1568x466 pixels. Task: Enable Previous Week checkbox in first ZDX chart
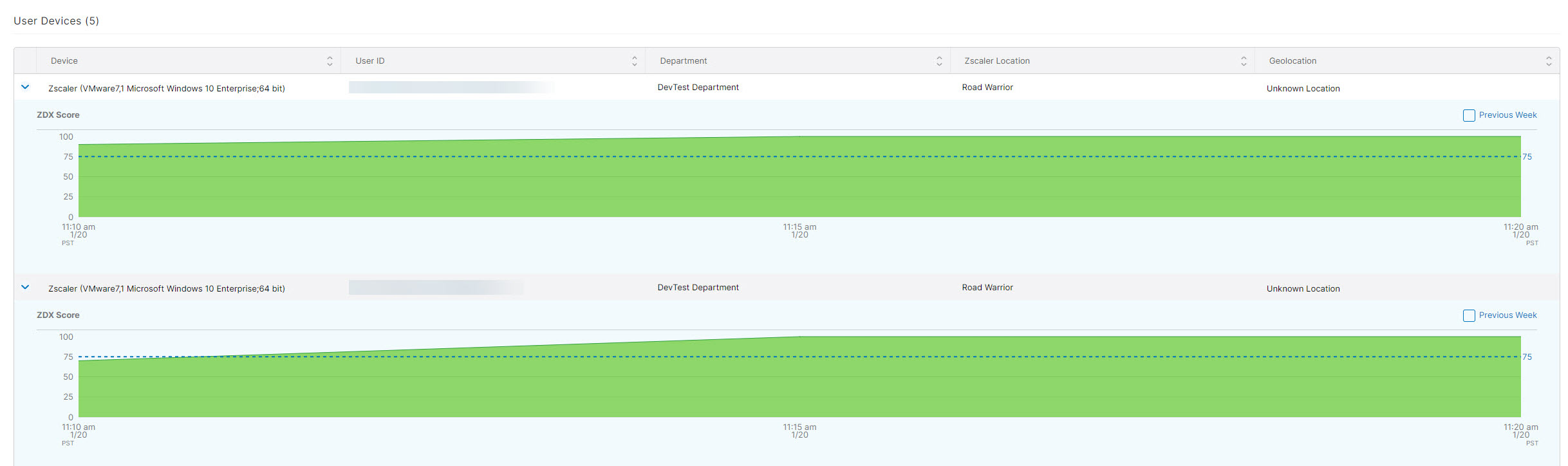click(x=1469, y=115)
